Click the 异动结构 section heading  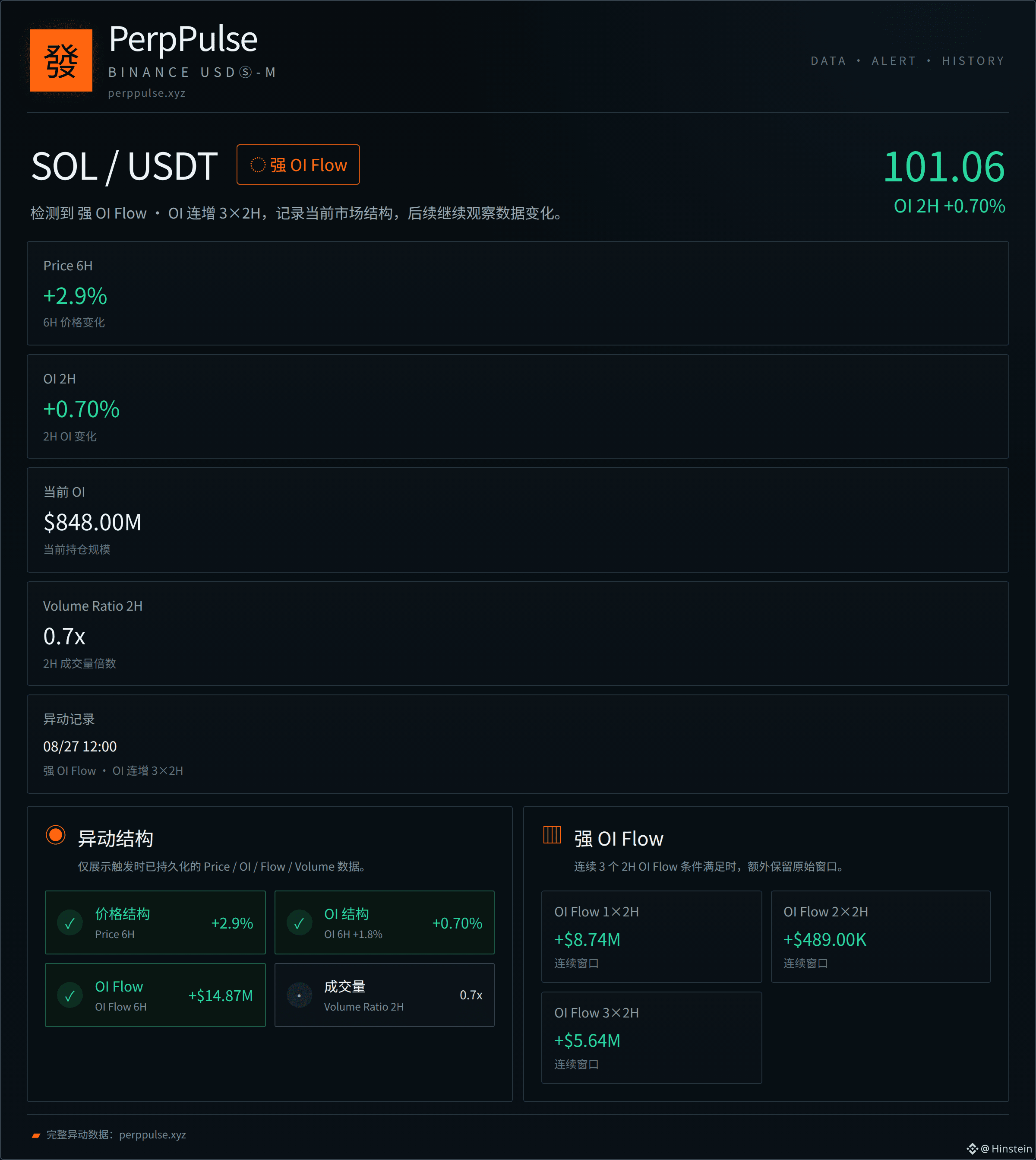[116, 838]
